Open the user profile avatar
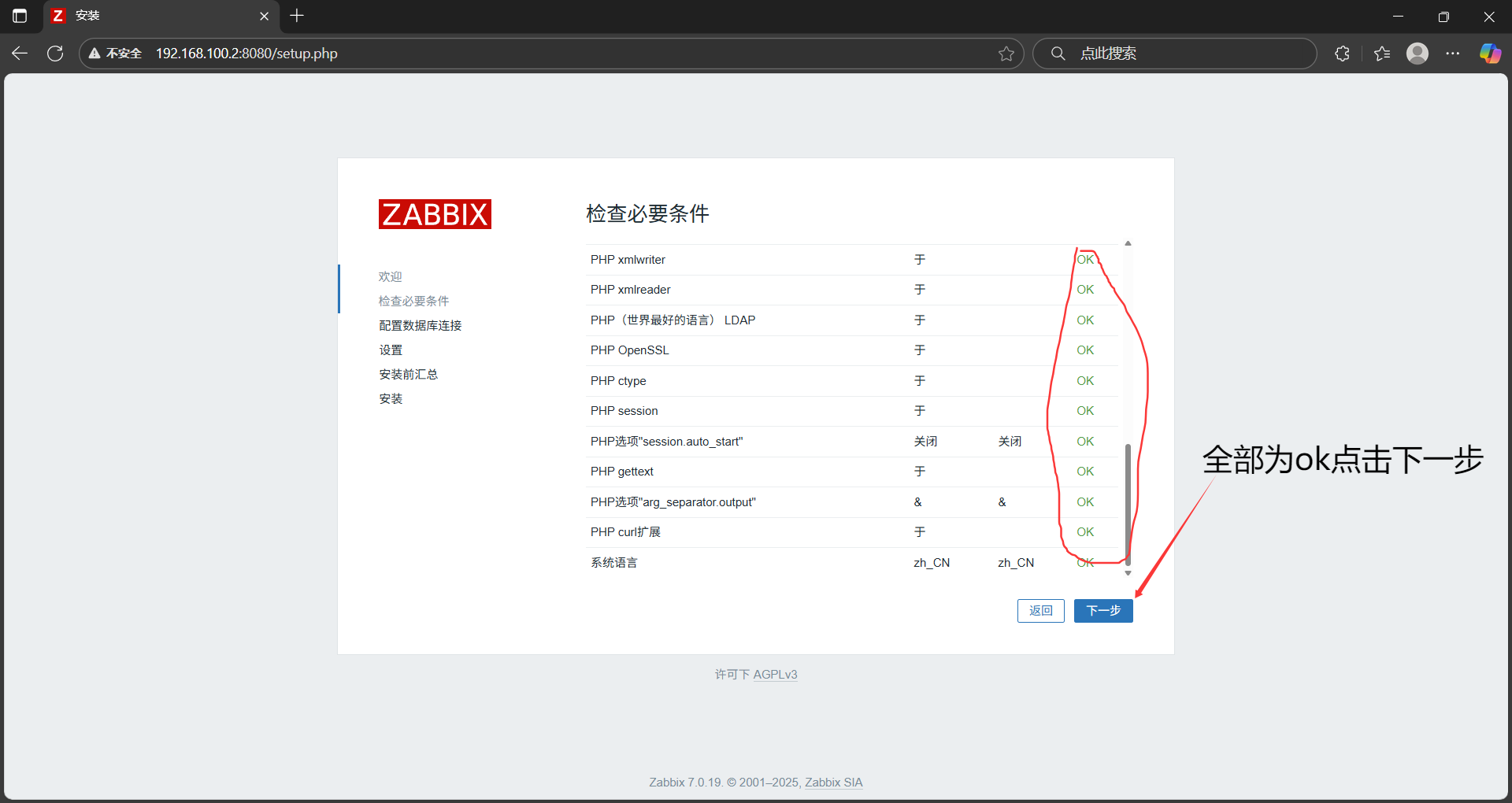Viewport: 1512px width, 803px height. (1417, 54)
